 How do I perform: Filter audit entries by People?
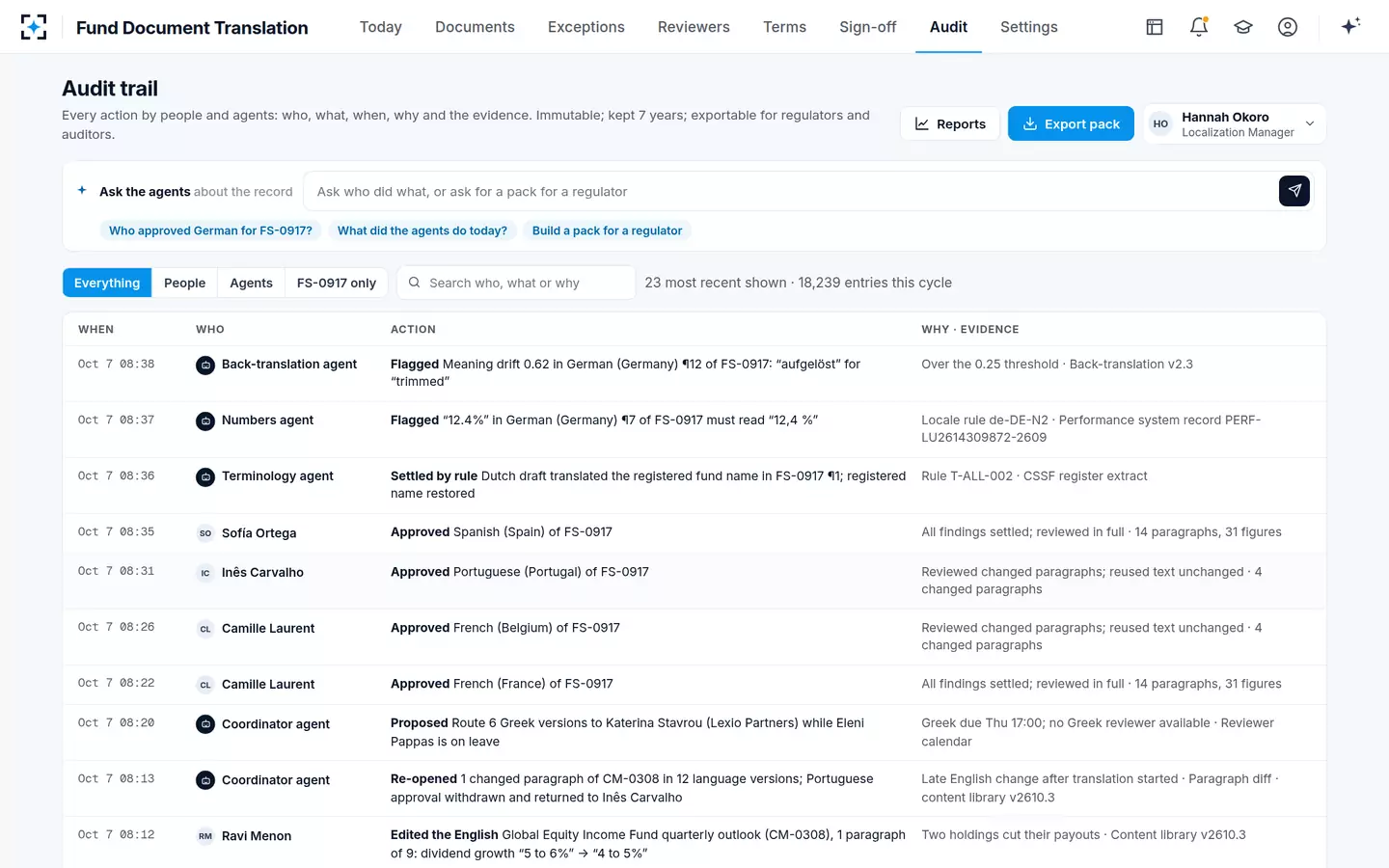coord(185,283)
